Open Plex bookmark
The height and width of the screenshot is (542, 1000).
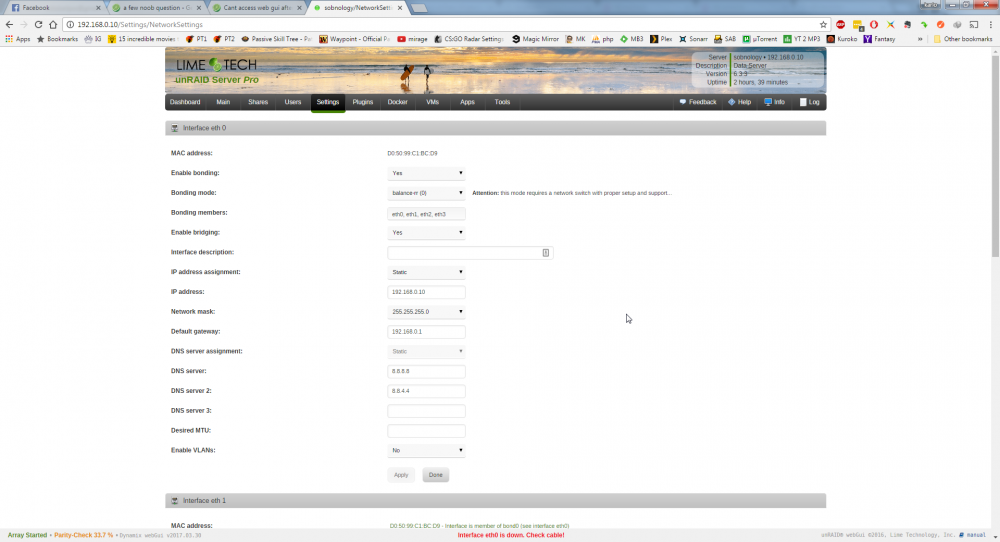tap(661, 39)
